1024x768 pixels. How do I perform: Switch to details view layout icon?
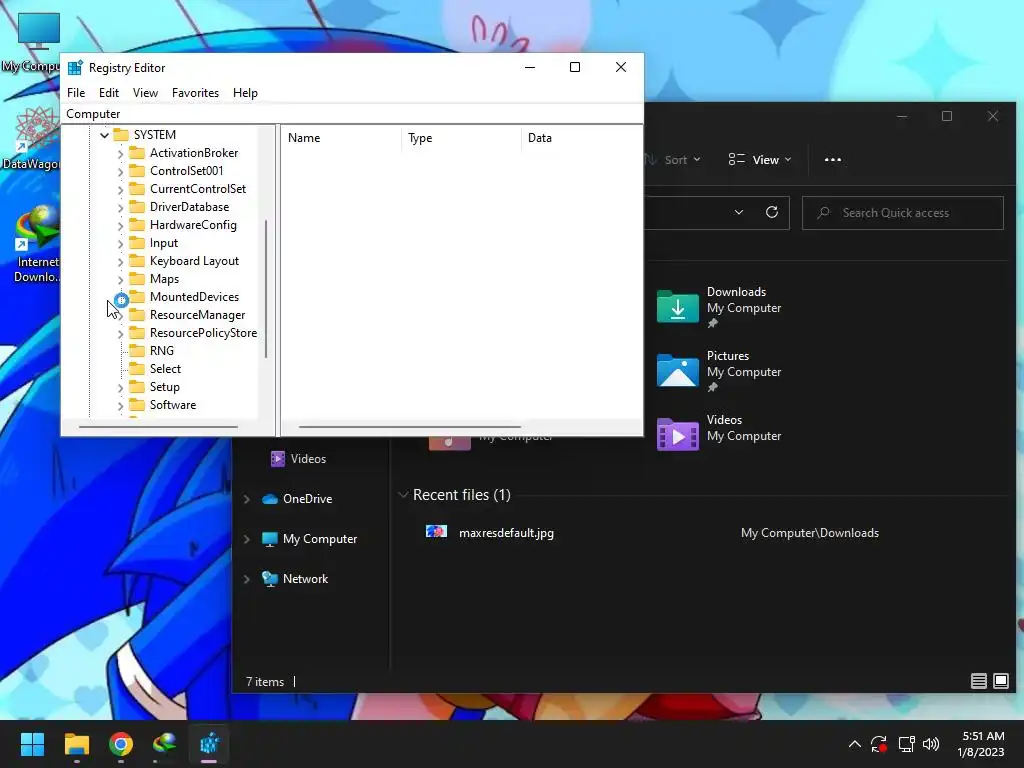pos(978,681)
